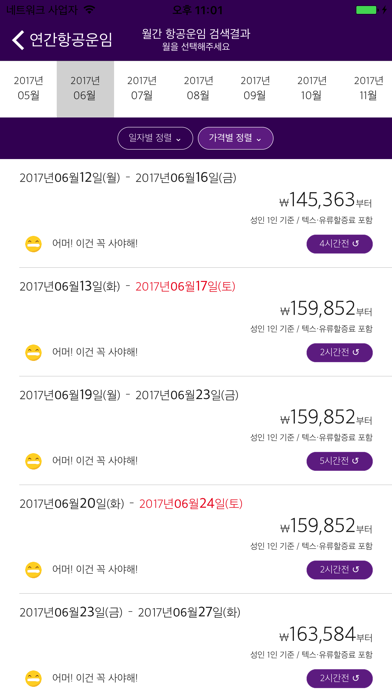The image size is (392, 696).
Task: Open the ₩145,363 fare for 06월12일
Action: pos(196,214)
